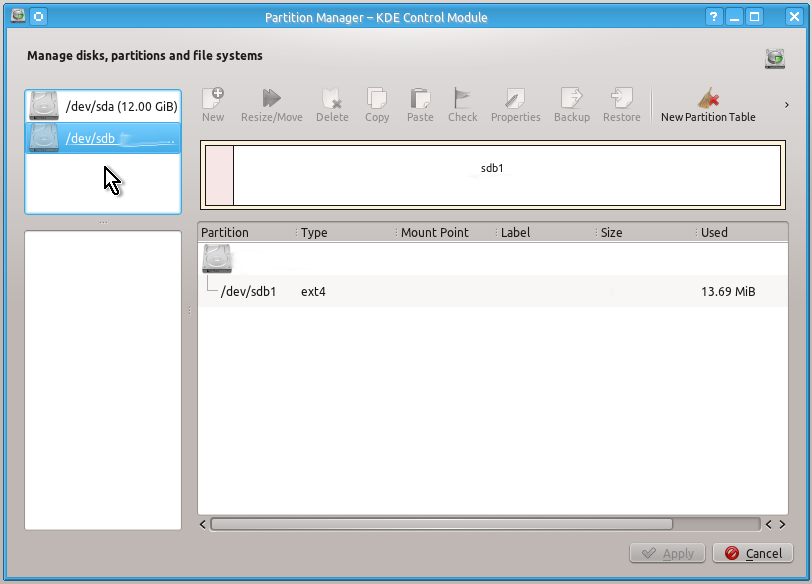Click the Resize/Move toolbar icon
Viewport: 812px width, 584px height.
pos(271,98)
